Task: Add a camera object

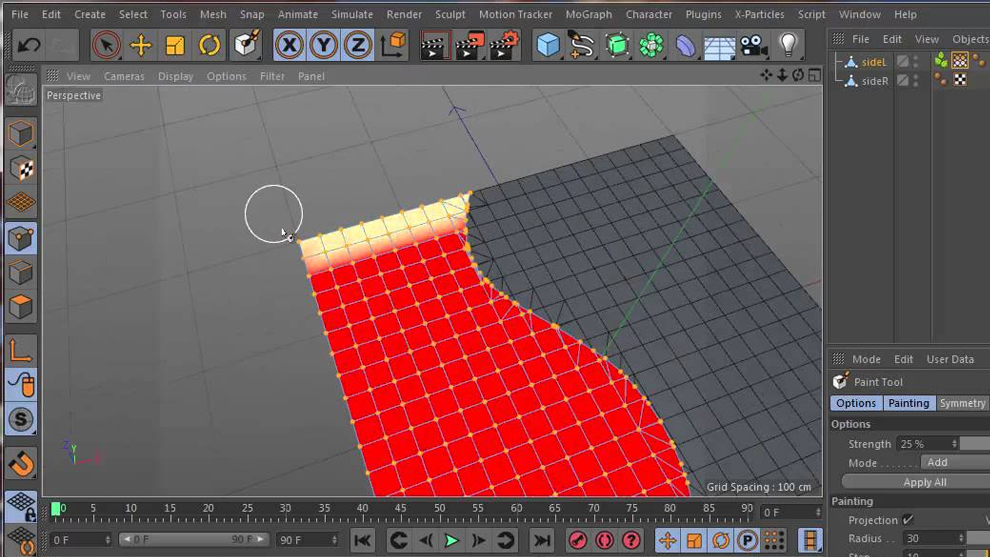Action: click(753, 45)
